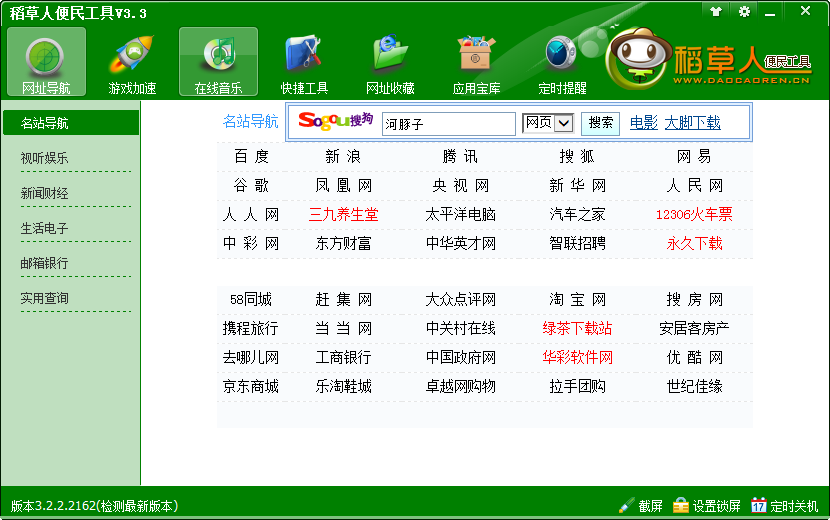Expand the 网页 search type dropdown
This screenshot has height=520, width=830.
[564, 123]
